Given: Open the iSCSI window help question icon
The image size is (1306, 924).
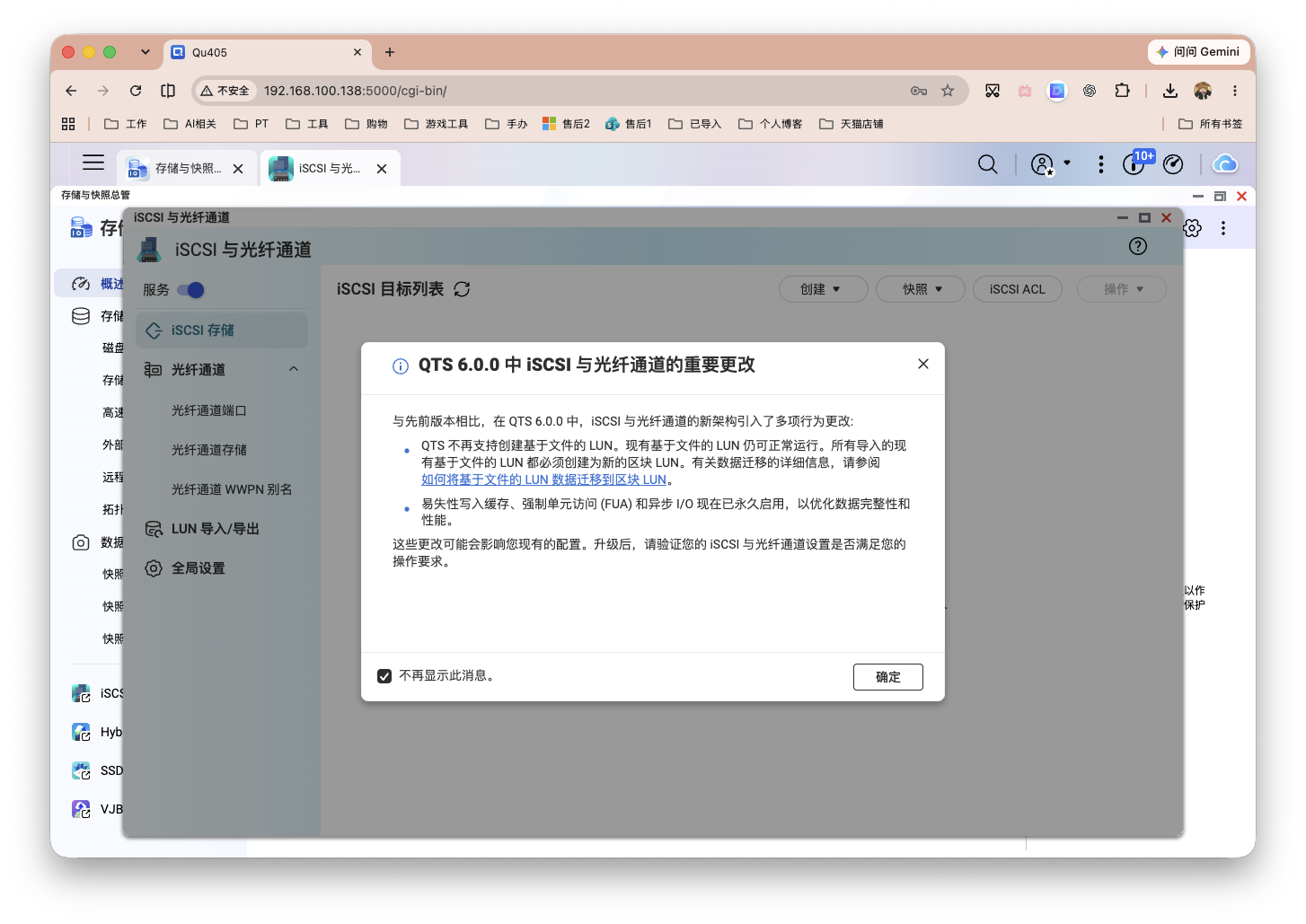Looking at the screenshot, I should click(x=1138, y=246).
